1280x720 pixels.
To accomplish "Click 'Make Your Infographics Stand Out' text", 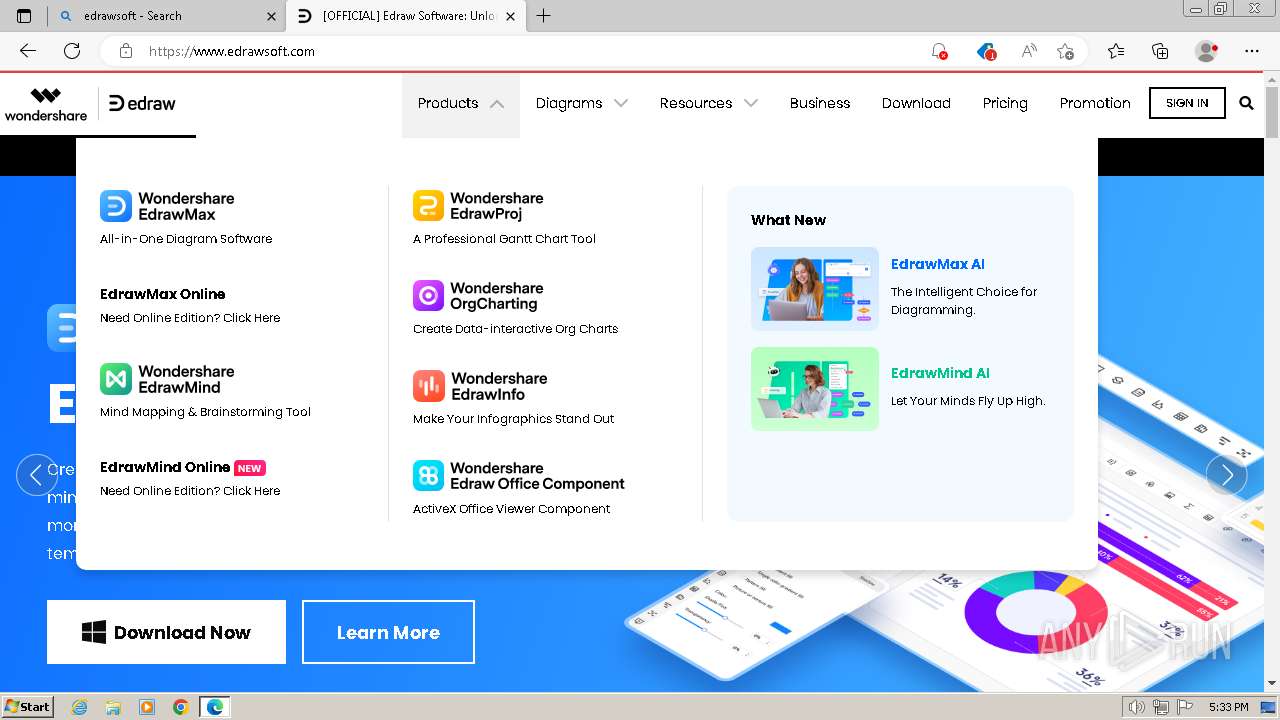I will pos(513,419).
